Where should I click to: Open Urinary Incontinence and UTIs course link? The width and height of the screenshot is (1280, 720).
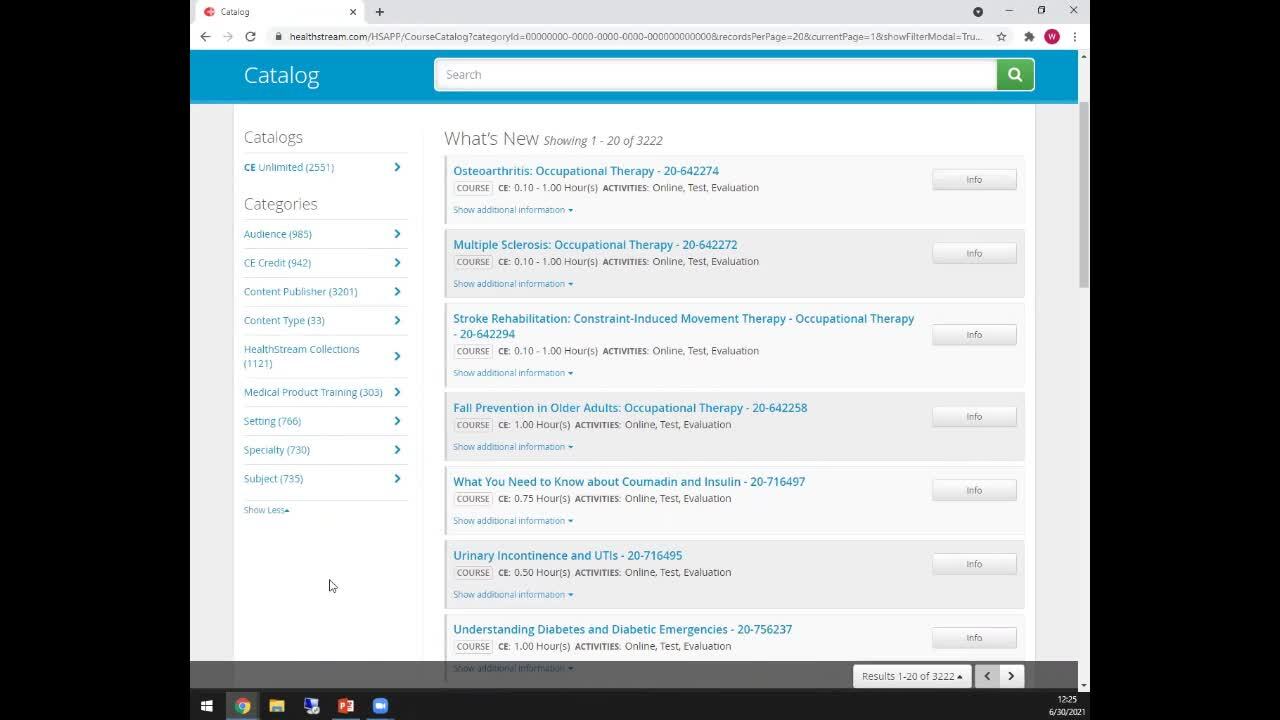pyautogui.click(x=567, y=556)
